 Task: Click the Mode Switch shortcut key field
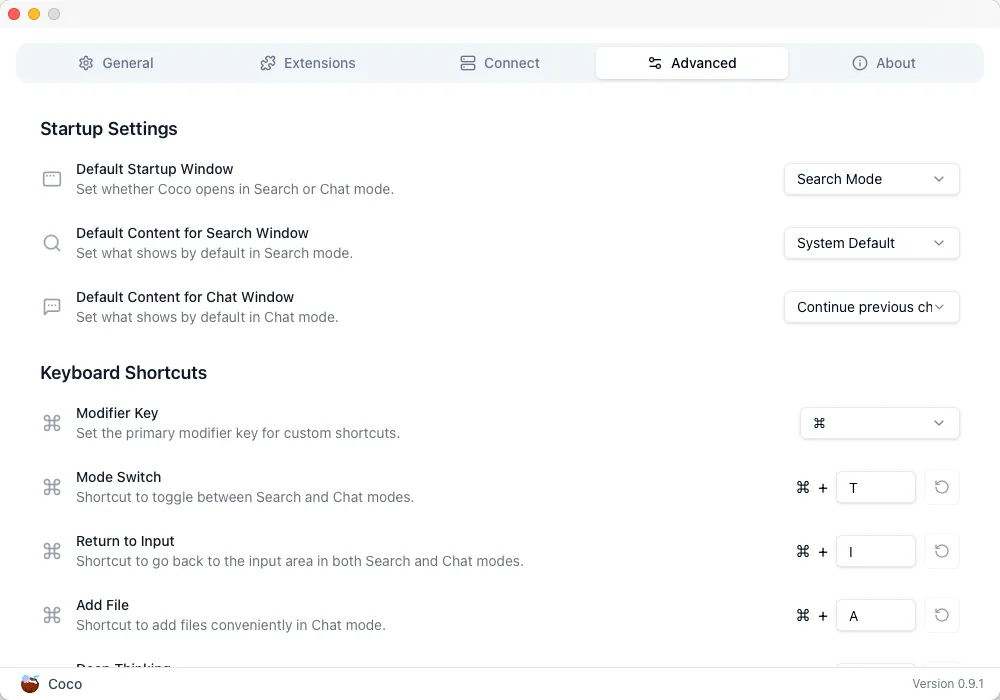[x=875, y=487]
